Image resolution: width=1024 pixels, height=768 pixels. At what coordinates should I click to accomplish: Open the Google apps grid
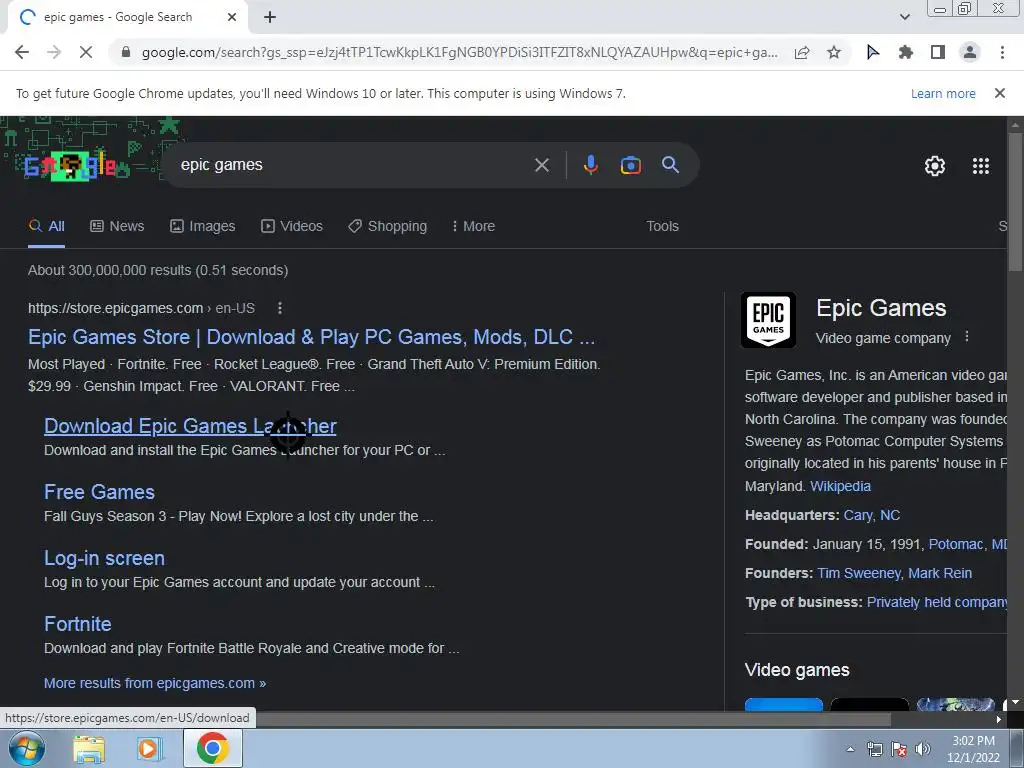point(981,166)
